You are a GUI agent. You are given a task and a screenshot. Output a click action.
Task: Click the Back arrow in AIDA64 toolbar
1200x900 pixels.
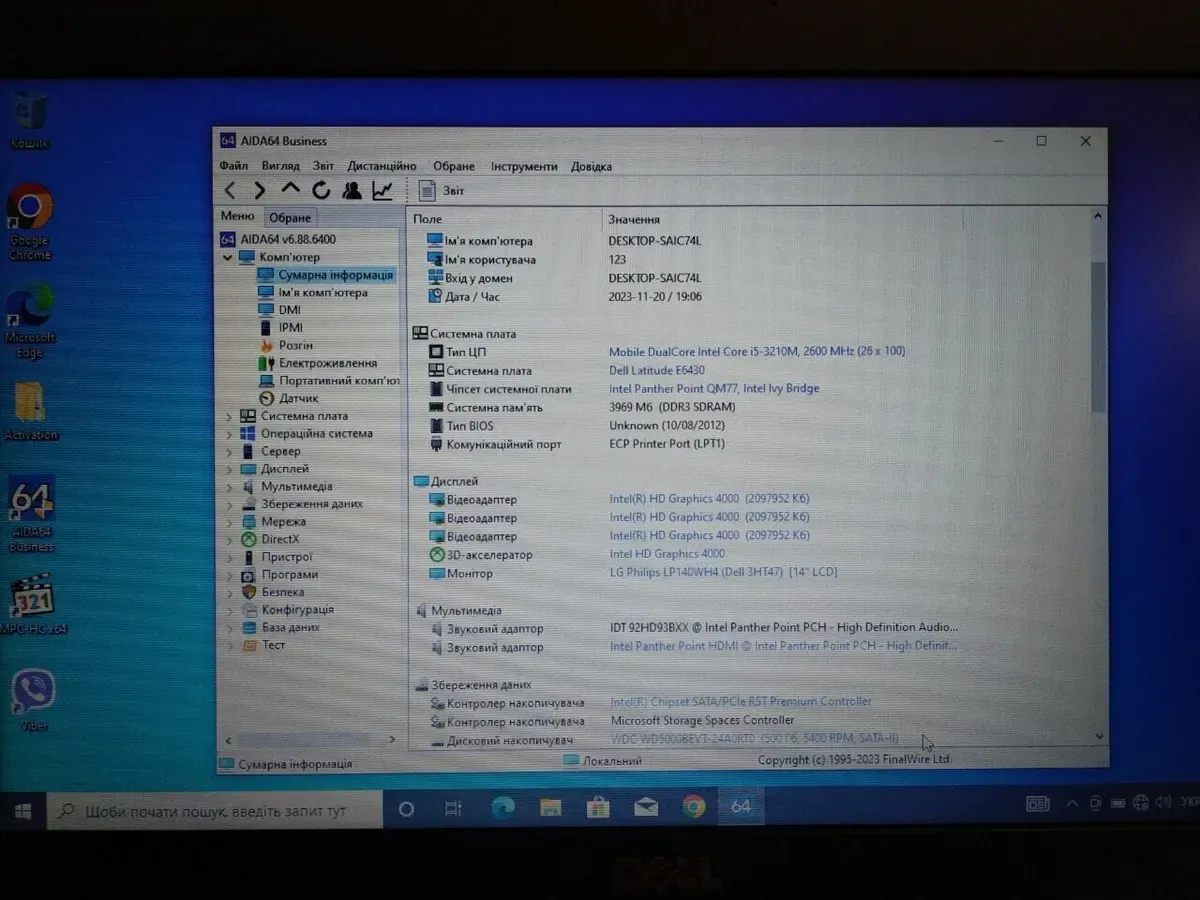(231, 190)
